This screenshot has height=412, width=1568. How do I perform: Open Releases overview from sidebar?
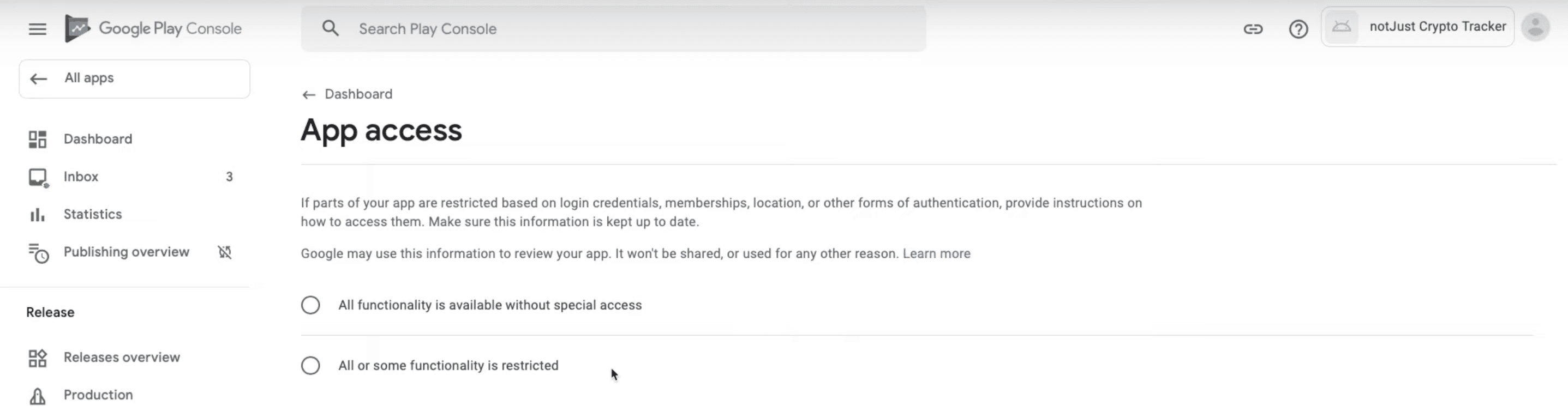(121, 358)
